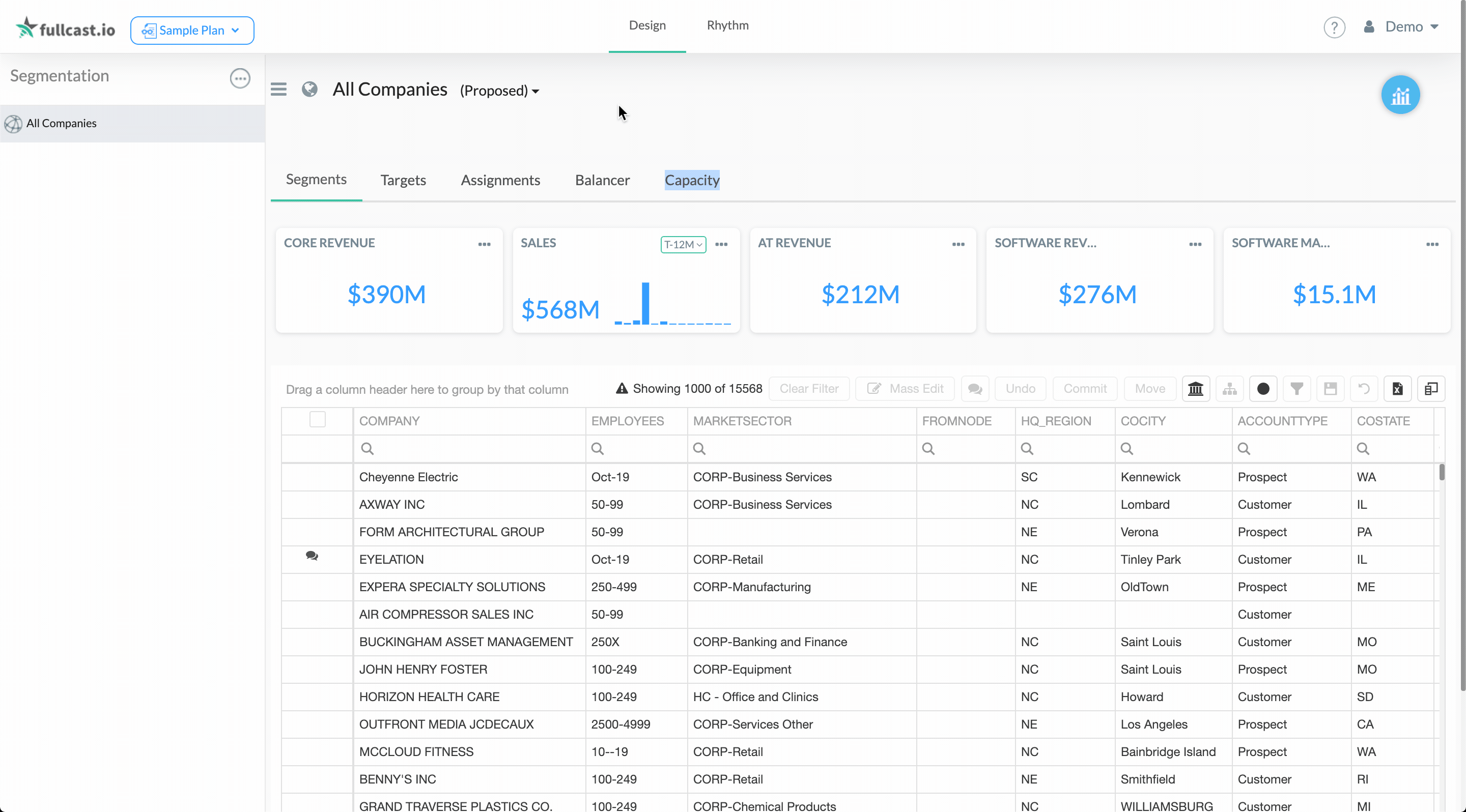Click the revert arrow toolbar icon

1364,389
